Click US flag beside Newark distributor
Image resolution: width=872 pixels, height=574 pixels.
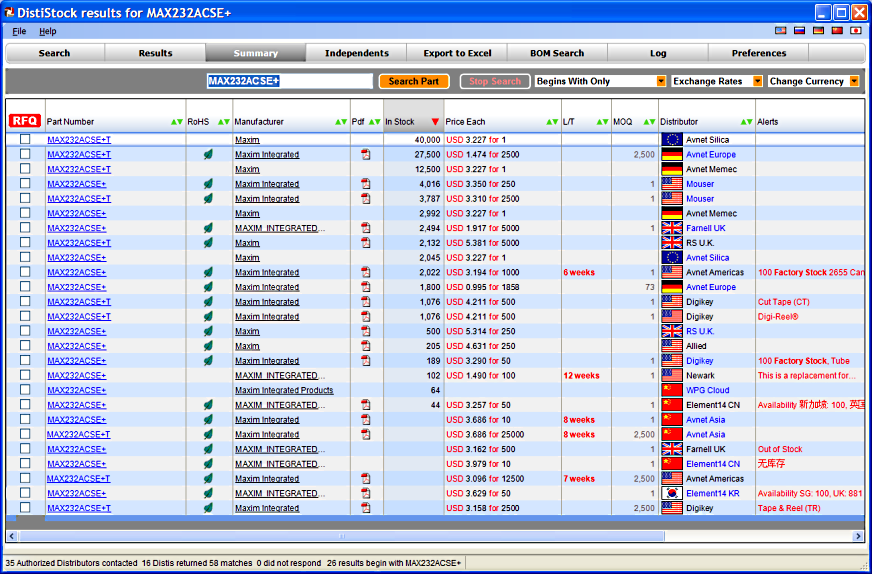[672, 375]
